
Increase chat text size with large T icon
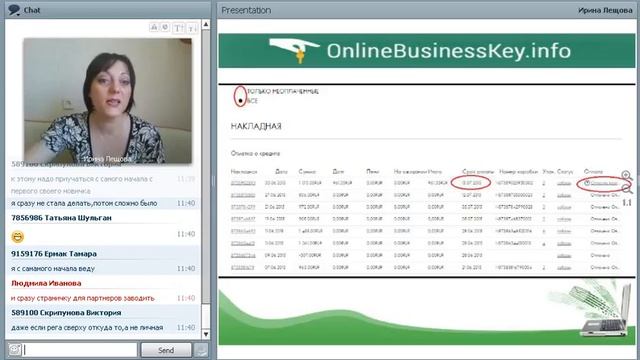point(178,28)
